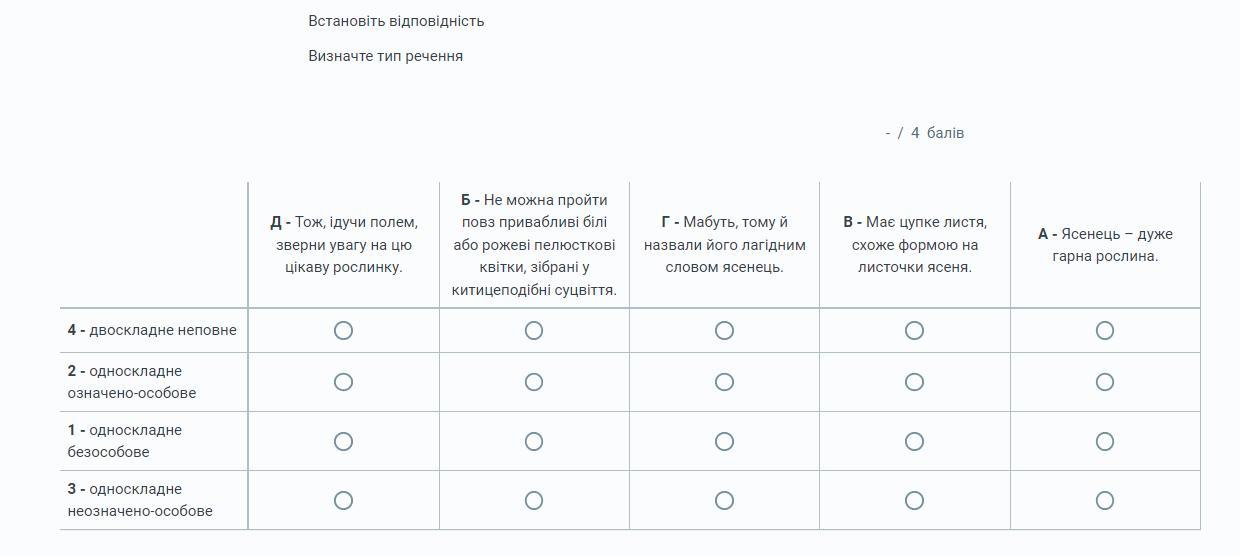Mark sentence Б as односкладне означено-особове

pyautogui.click(x=534, y=382)
